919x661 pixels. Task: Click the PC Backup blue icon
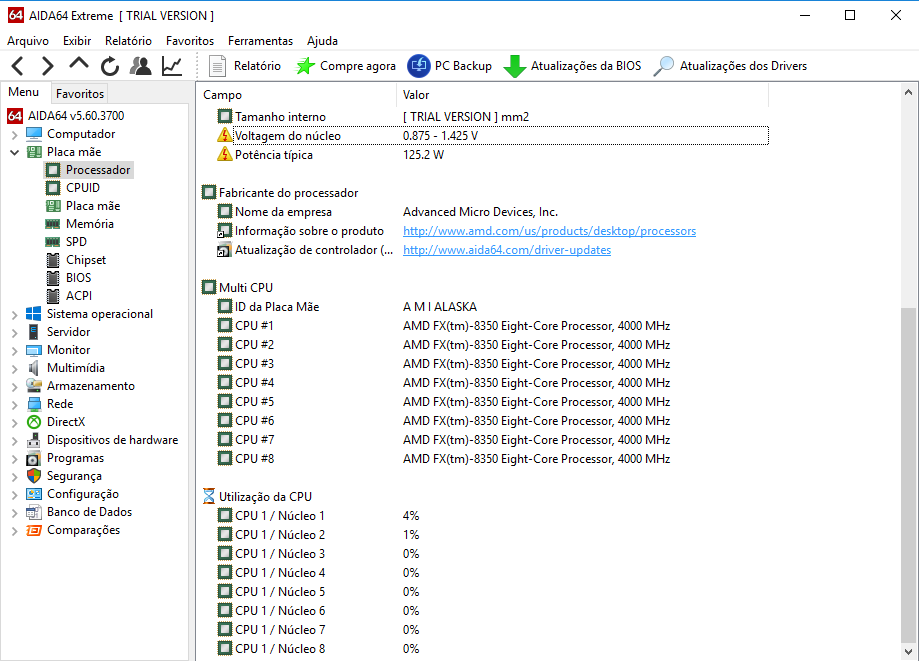(418, 66)
